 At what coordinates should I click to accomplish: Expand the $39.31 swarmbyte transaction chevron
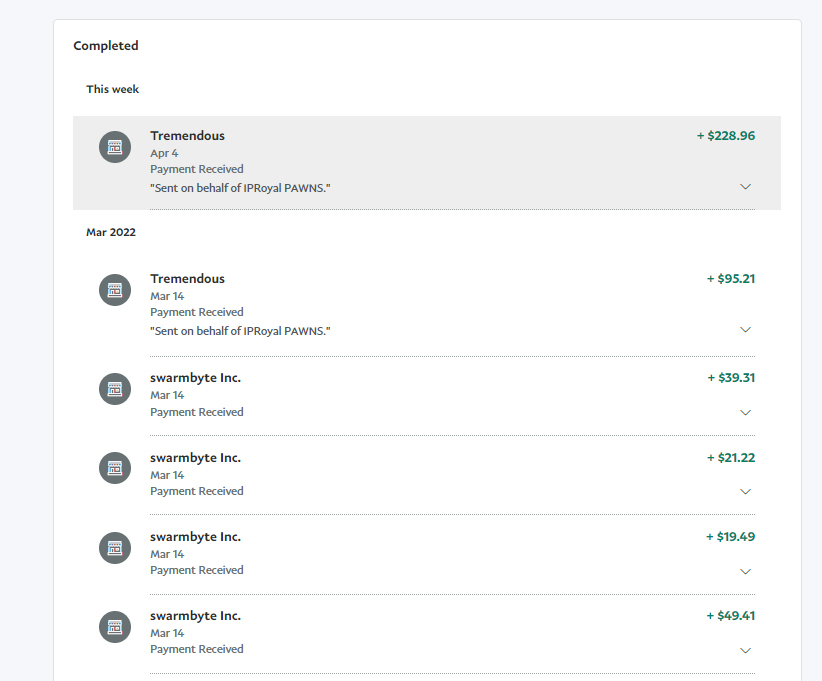(x=745, y=412)
